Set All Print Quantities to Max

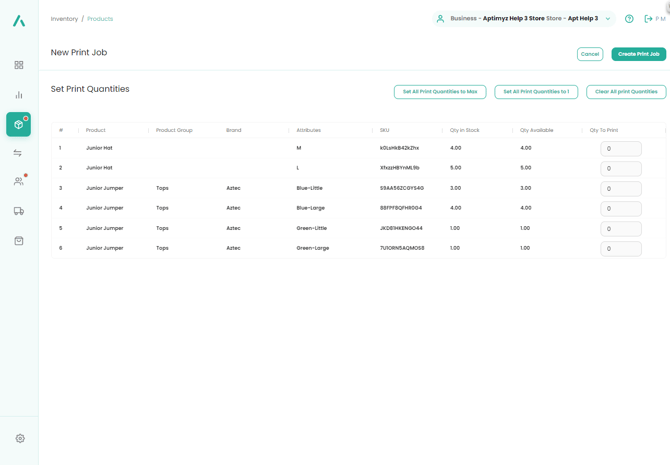pyautogui.click(x=440, y=92)
